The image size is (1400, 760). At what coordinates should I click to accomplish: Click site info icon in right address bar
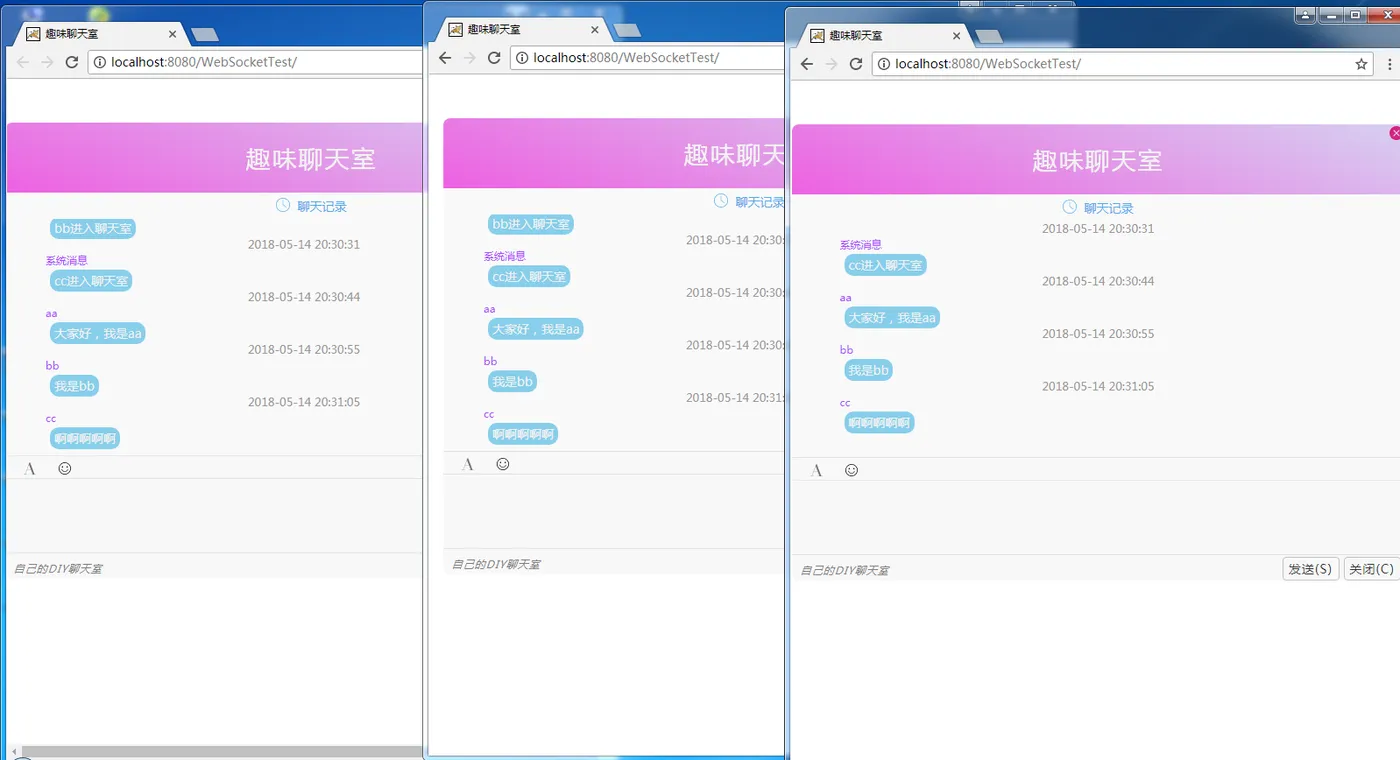pyautogui.click(x=883, y=64)
